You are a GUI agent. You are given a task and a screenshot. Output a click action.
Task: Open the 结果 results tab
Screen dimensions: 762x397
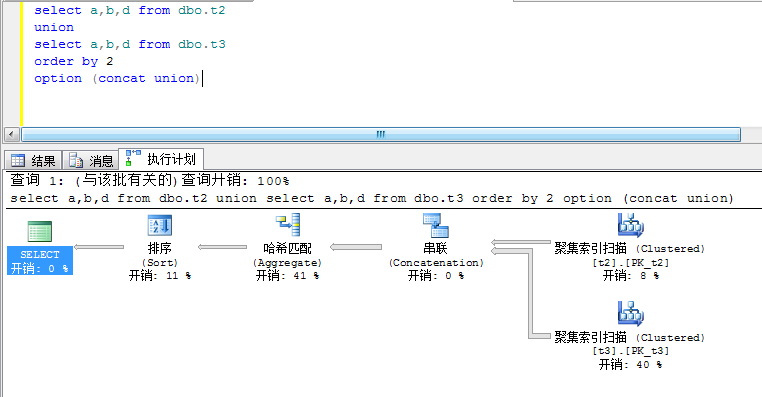34,160
